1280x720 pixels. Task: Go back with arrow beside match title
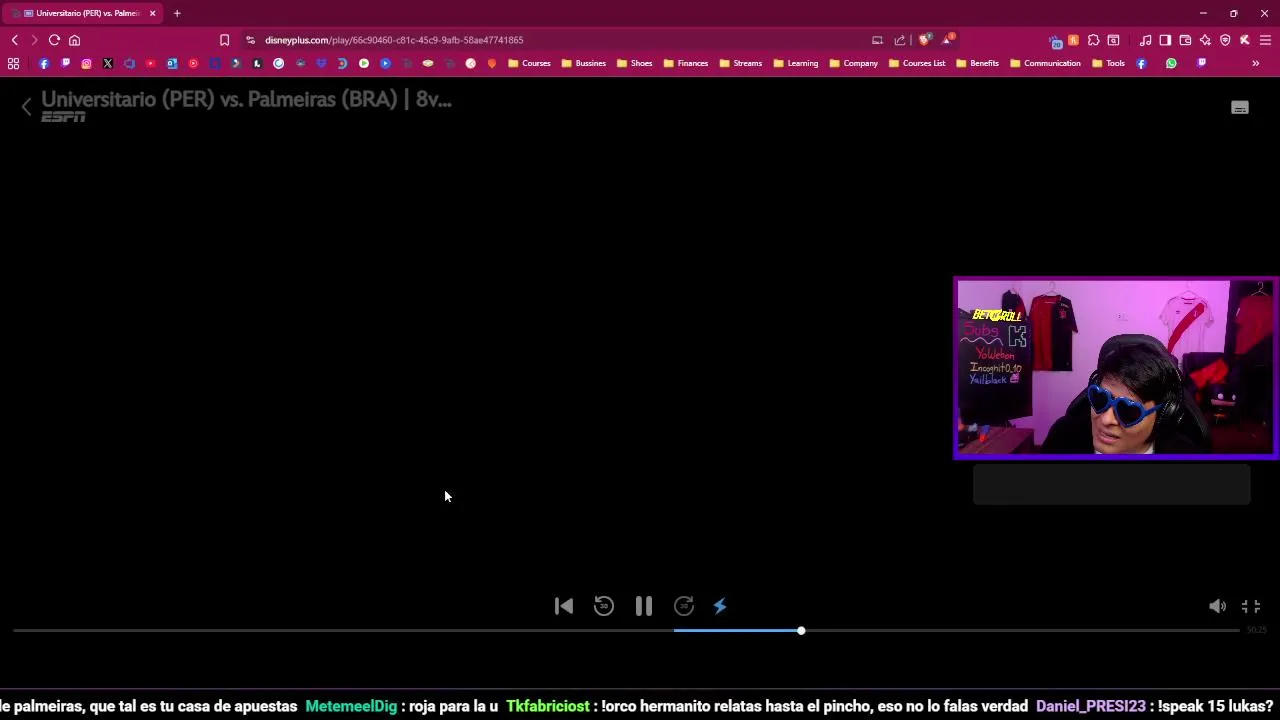tap(27, 107)
